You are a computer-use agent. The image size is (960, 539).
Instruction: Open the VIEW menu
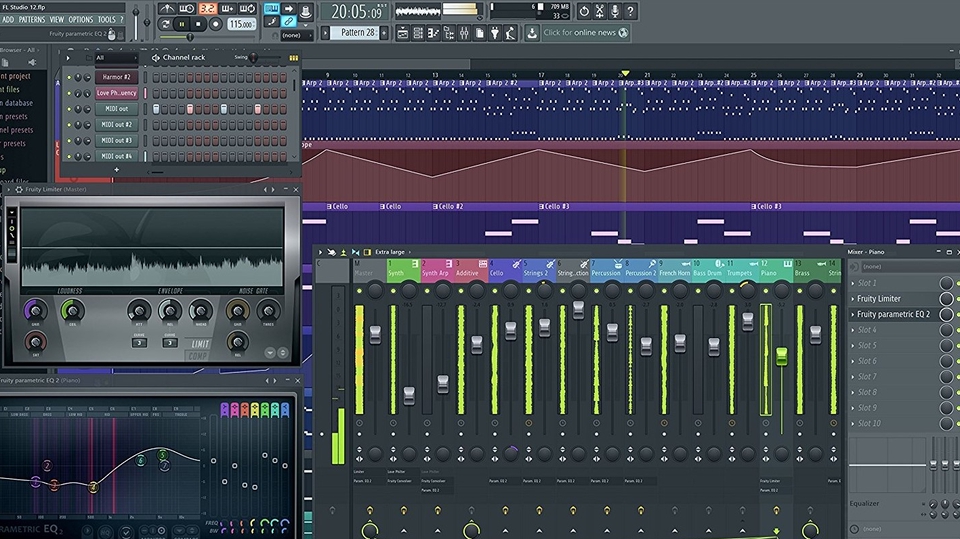(56, 20)
